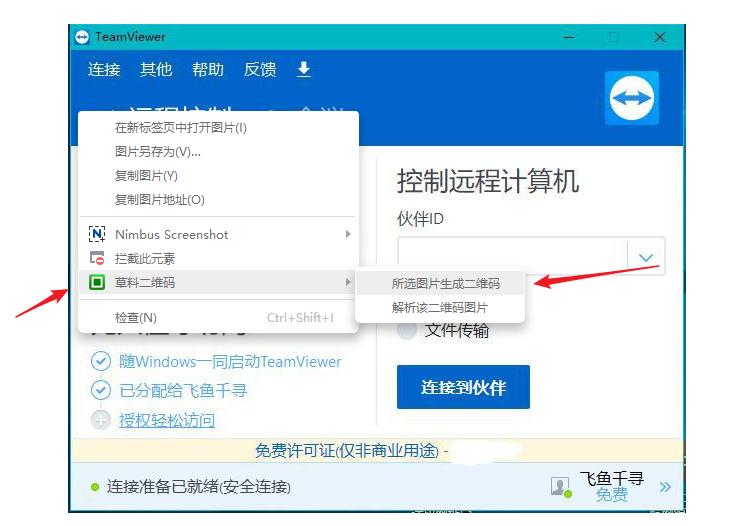This screenshot has height=526, width=730.
Task: Click the 随Windows一同启动TeamViewer link
Action: pyautogui.click(x=230, y=362)
